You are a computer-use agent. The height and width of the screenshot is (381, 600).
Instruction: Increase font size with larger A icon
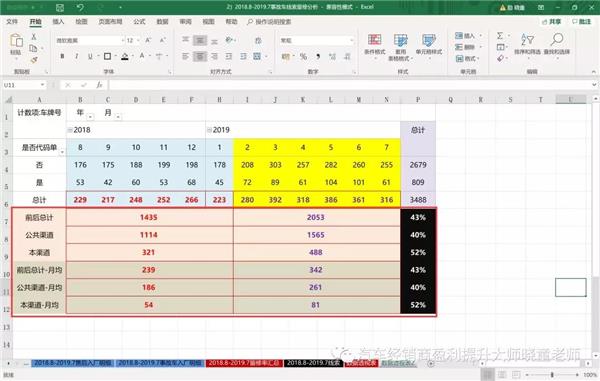148,40
